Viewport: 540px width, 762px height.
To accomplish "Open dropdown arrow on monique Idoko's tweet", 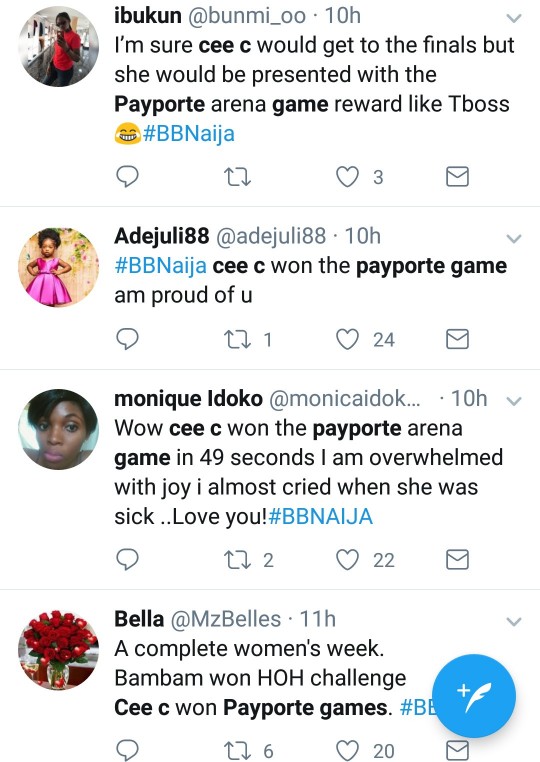I will click(514, 401).
